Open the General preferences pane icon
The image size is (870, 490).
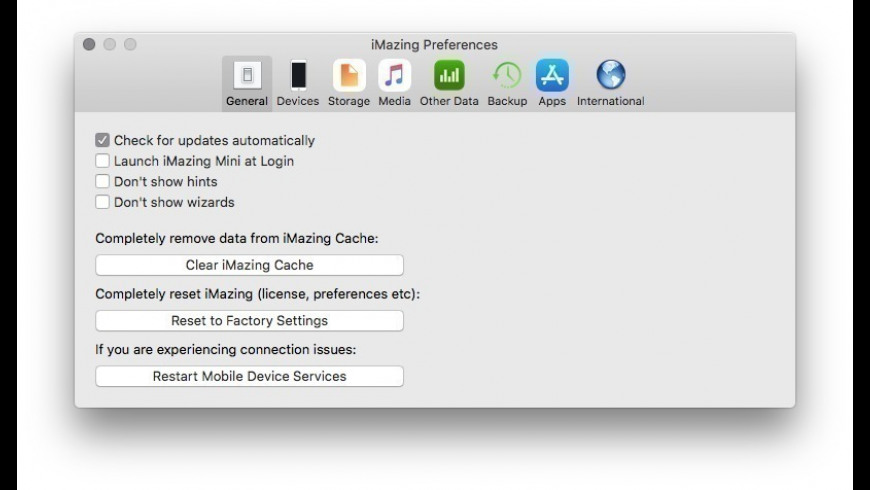(x=246, y=76)
